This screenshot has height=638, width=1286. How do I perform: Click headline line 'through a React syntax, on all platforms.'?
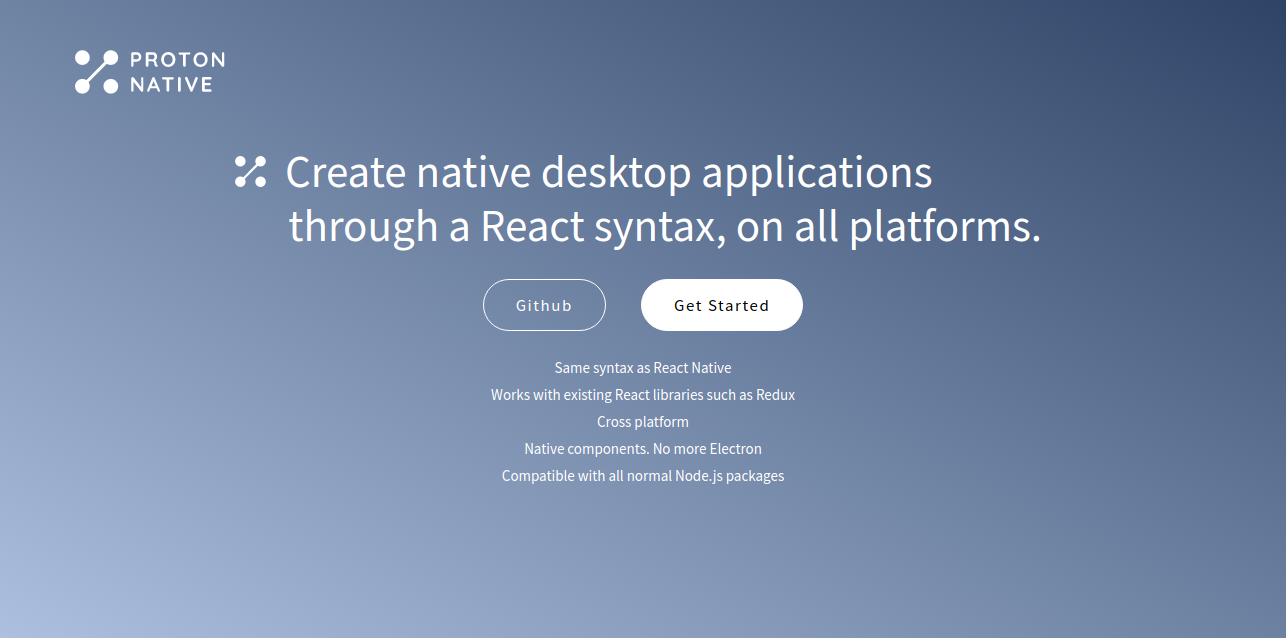(665, 226)
